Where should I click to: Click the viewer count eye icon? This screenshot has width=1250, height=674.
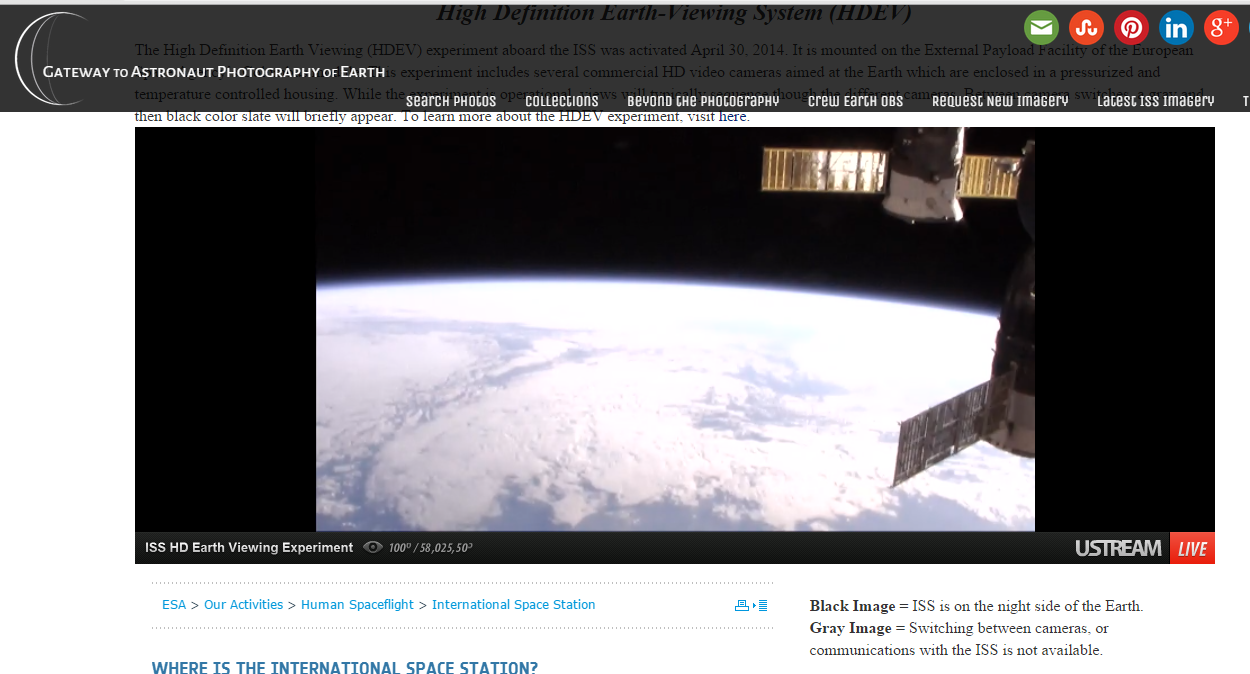pos(373,547)
